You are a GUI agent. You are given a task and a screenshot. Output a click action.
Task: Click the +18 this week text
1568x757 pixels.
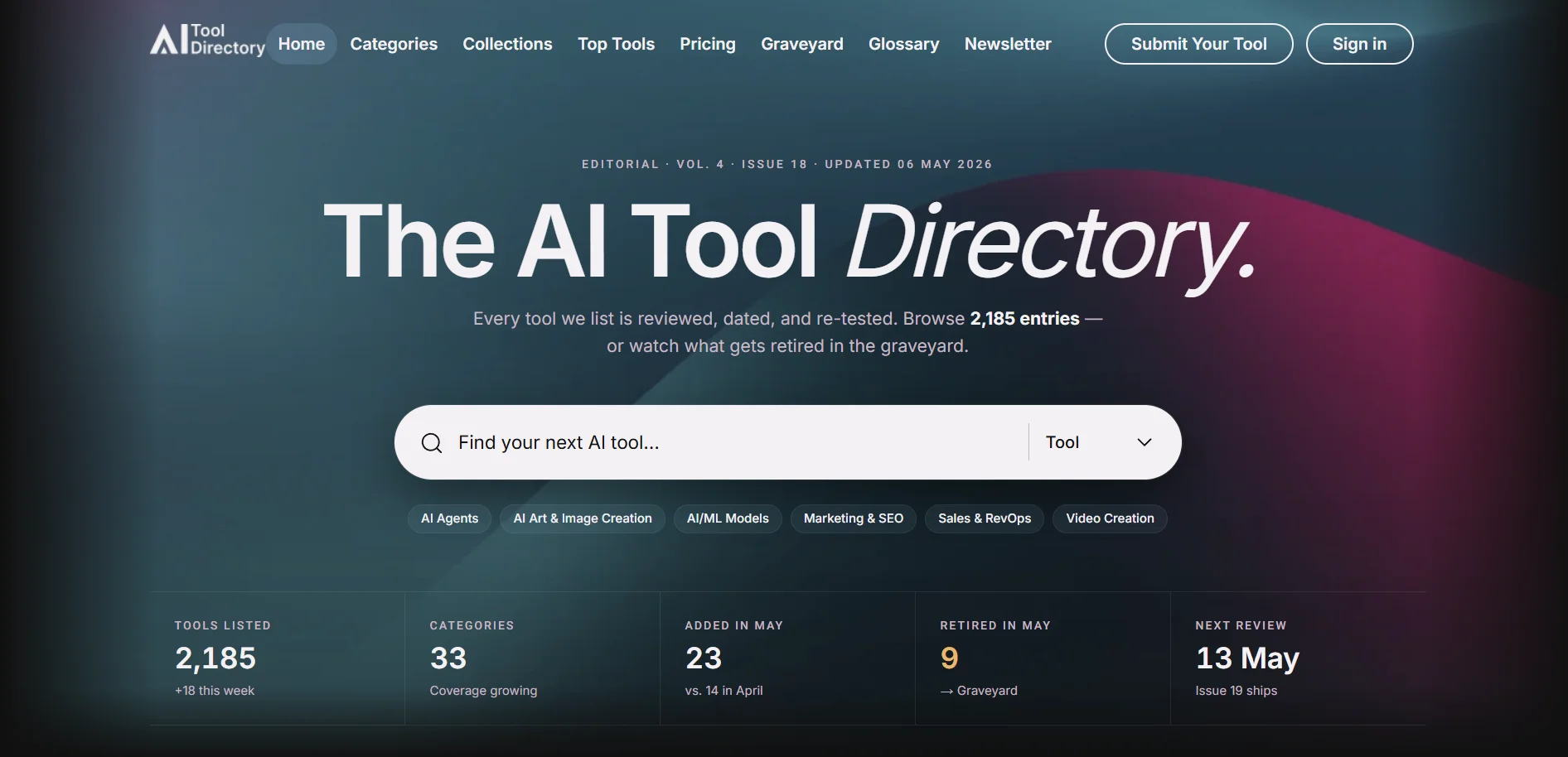point(215,691)
